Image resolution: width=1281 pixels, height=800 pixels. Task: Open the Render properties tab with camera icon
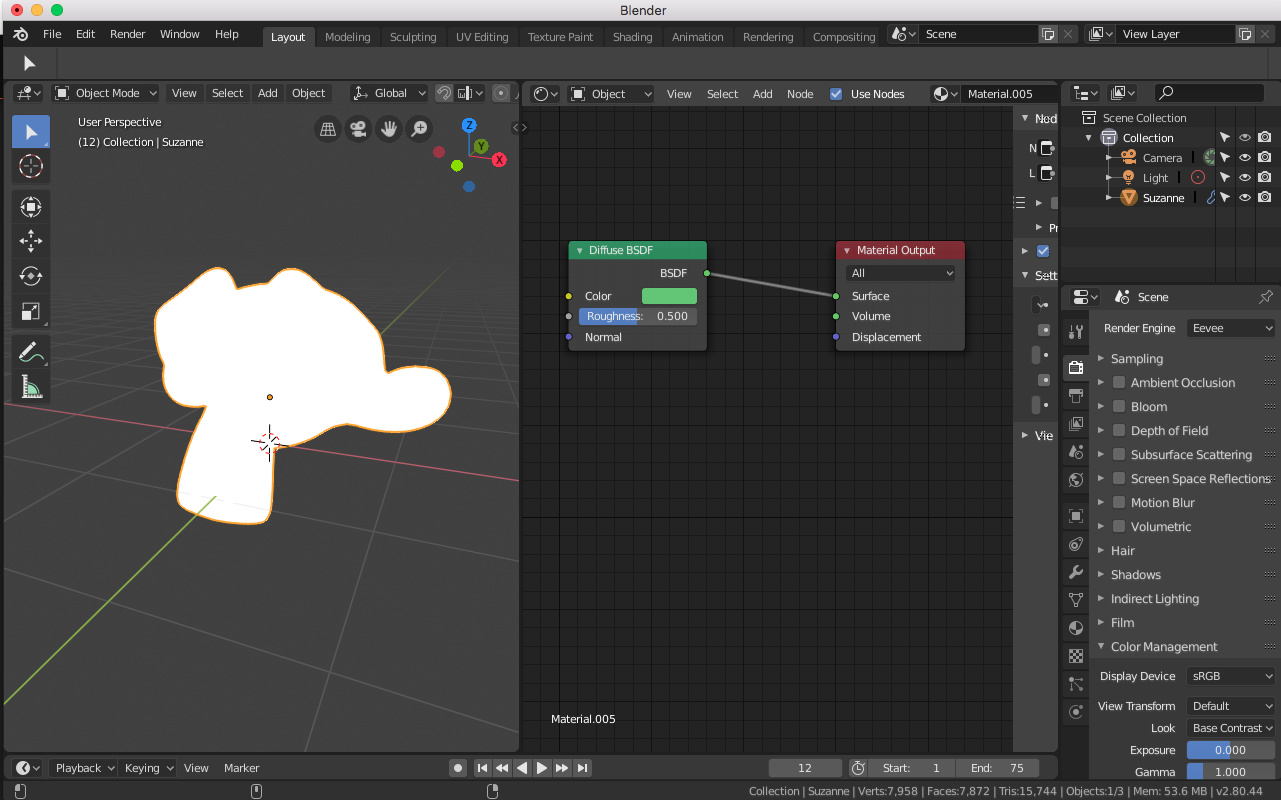1075,367
